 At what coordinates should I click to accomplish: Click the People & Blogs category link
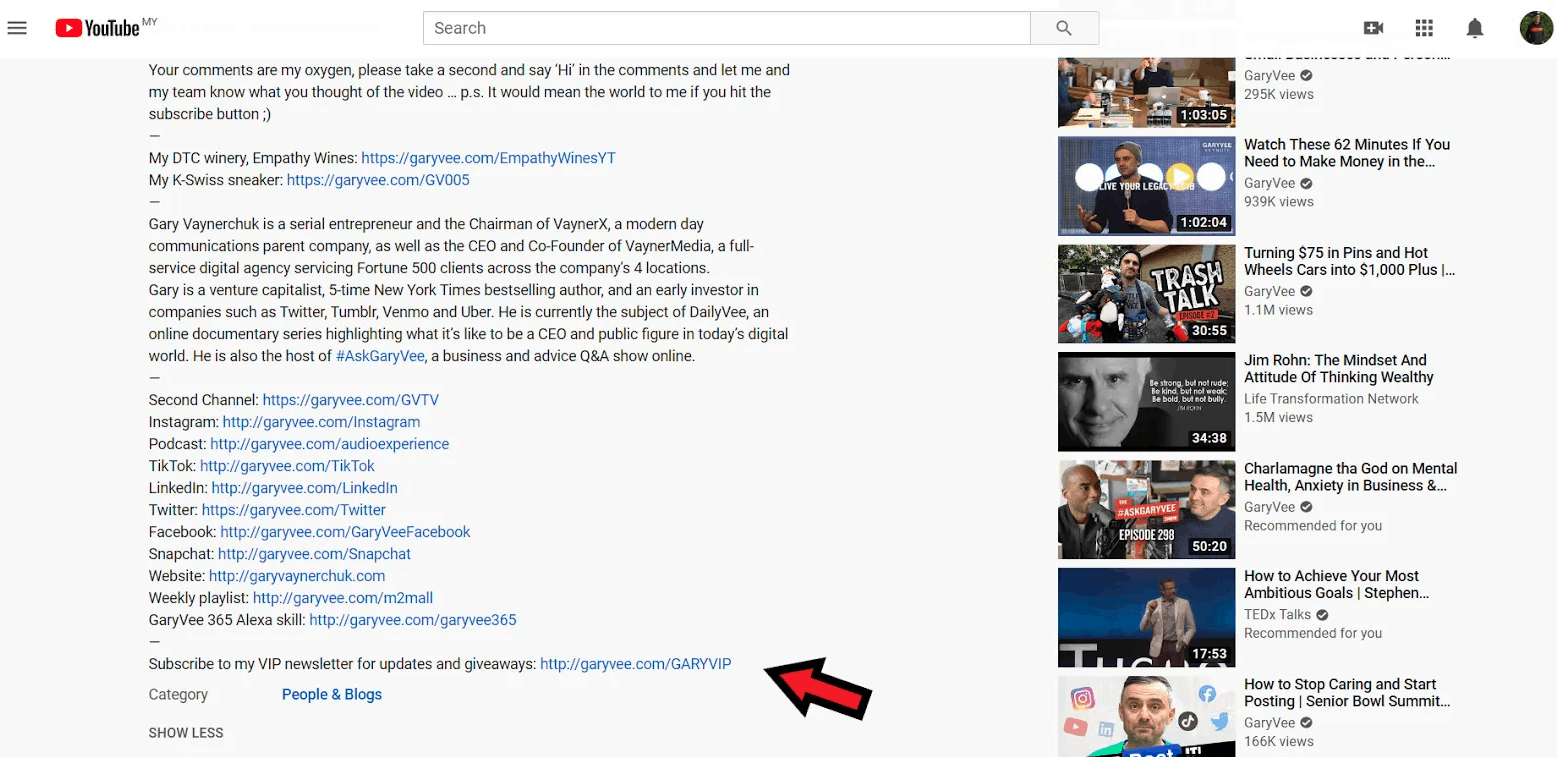[332, 694]
